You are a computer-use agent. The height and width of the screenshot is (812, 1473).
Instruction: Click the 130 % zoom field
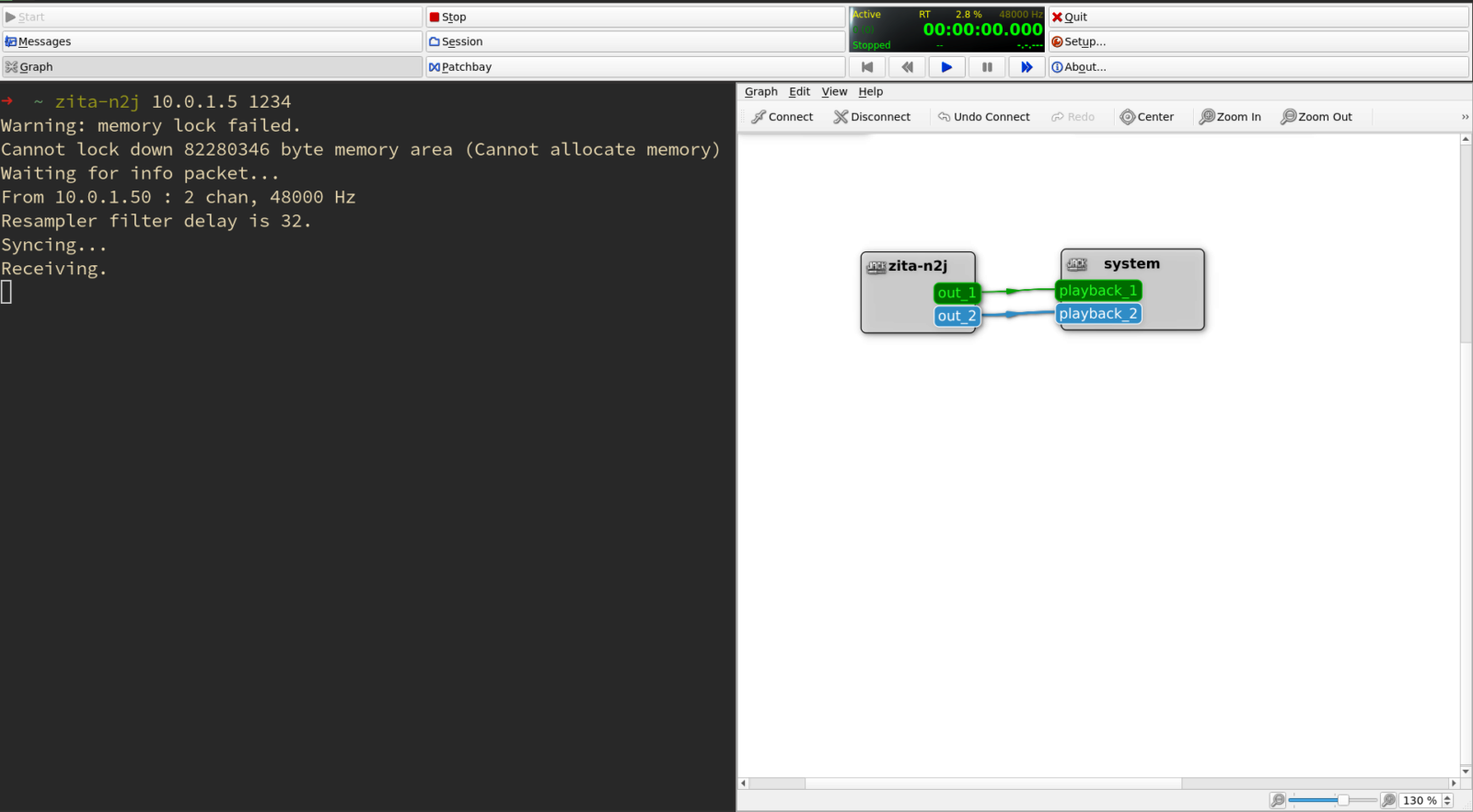tap(1419, 801)
